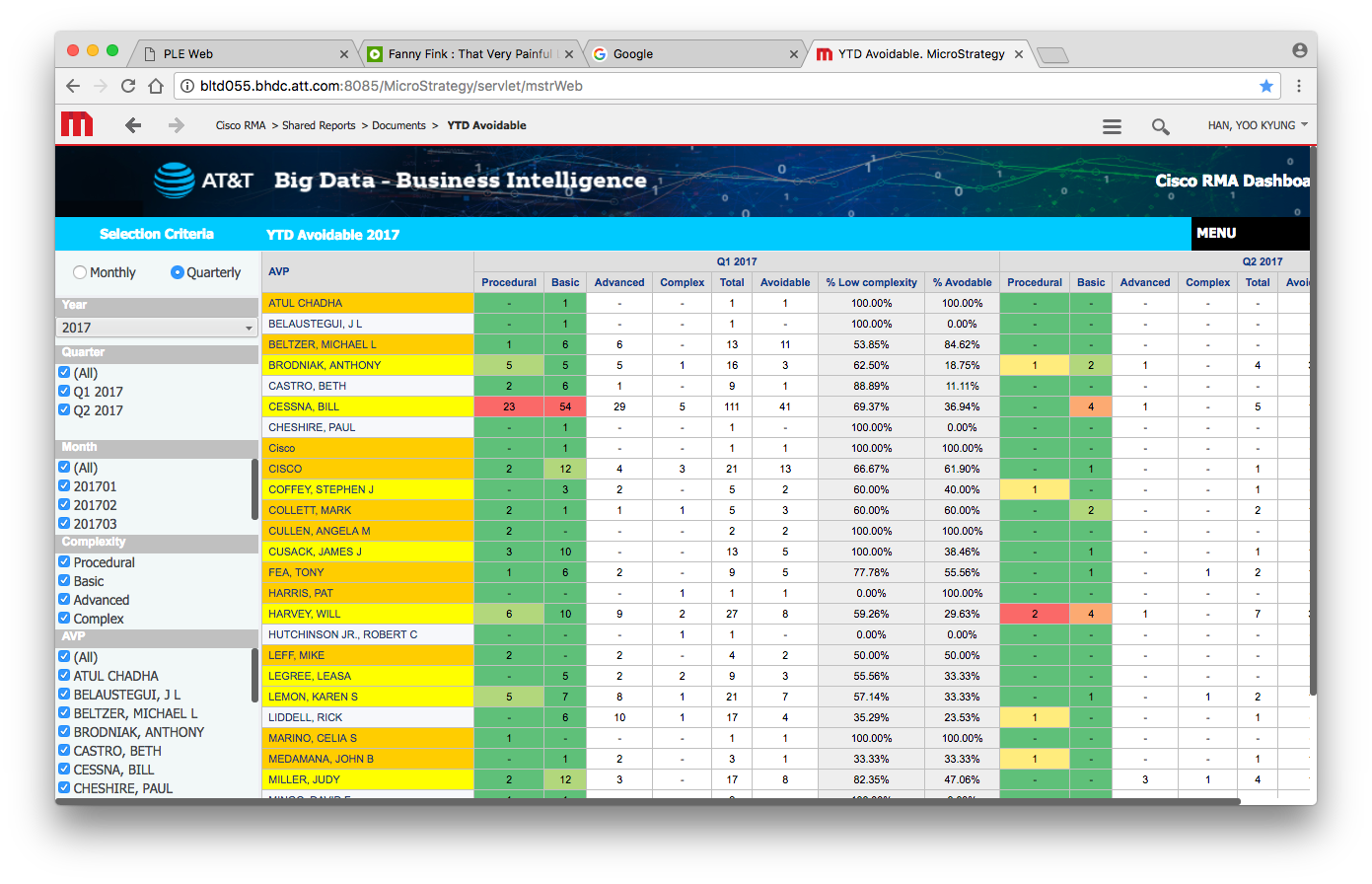Switch to the PLE Web tab

242,54
